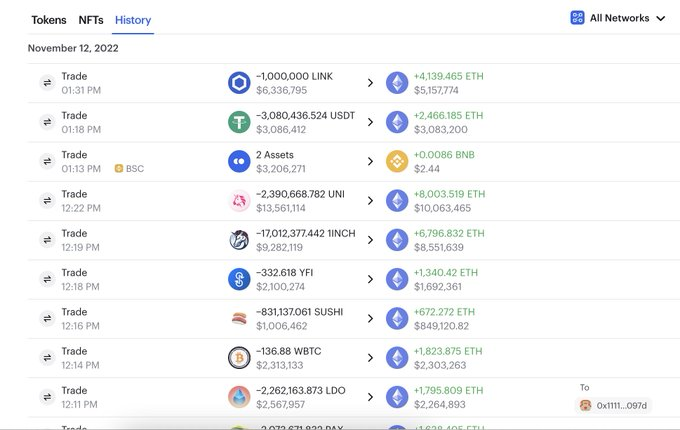Expand the WBTC to ETH trade arrow

point(370,358)
